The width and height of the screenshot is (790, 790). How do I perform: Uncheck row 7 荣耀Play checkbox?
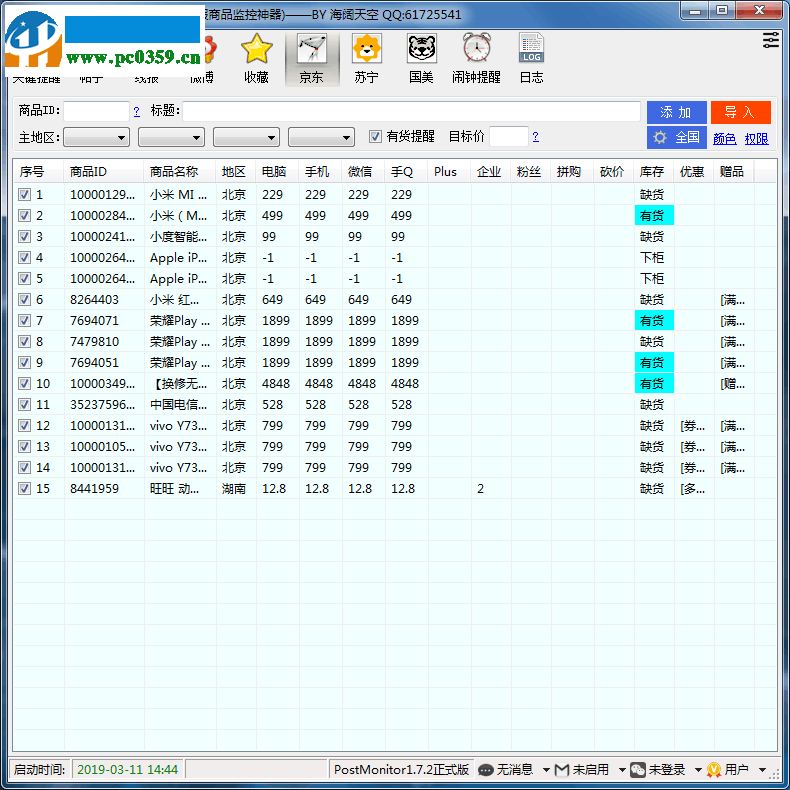24,320
